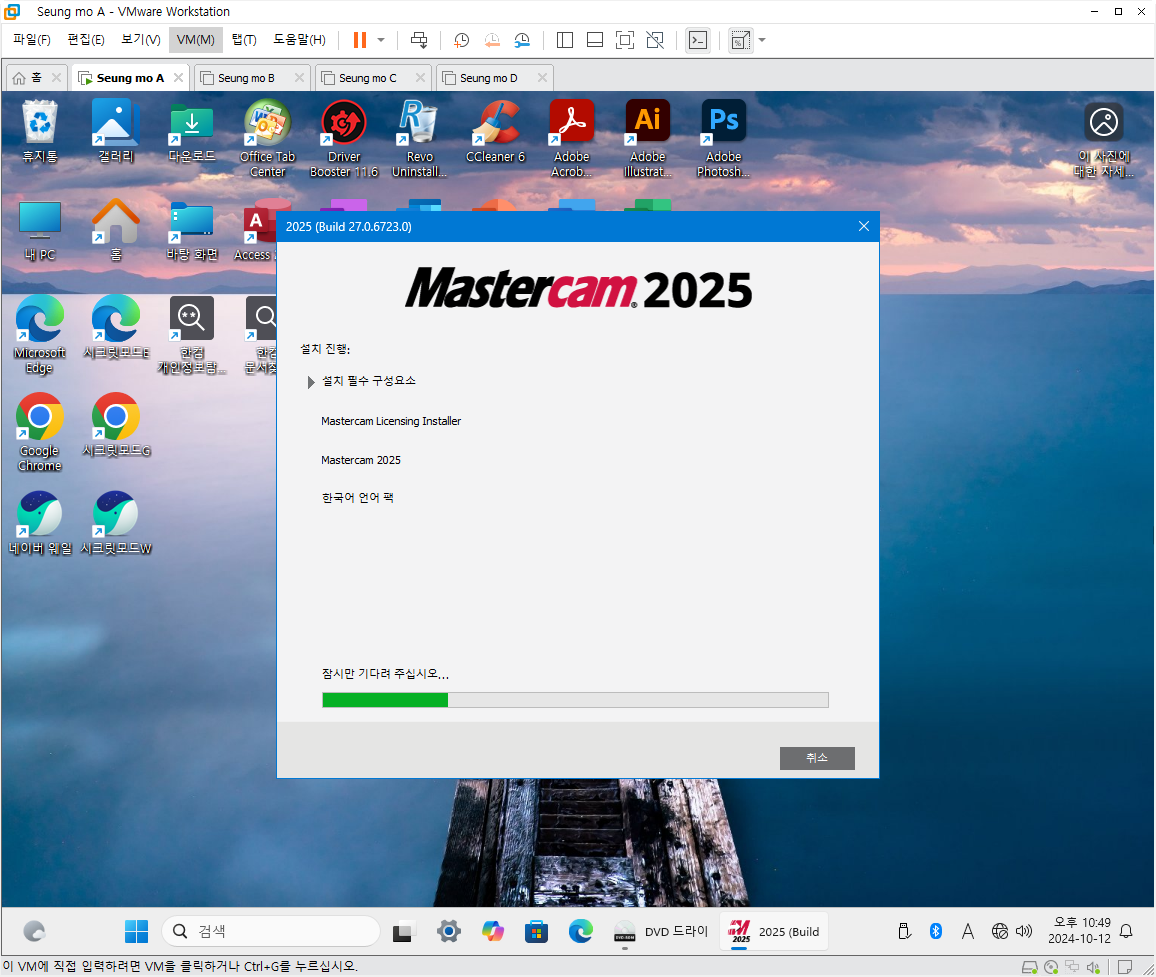Launch Revo Uninstaller shortcut
This screenshot has height=977, width=1156.
tap(419, 139)
